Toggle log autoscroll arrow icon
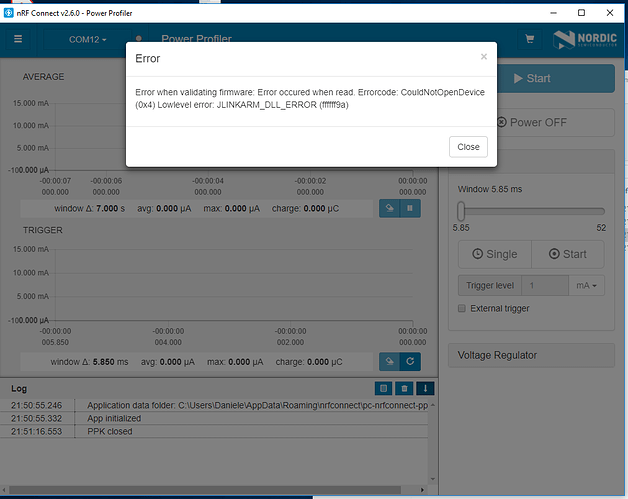The height and width of the screenshot is (499, 628). click(x=425, y=388)
